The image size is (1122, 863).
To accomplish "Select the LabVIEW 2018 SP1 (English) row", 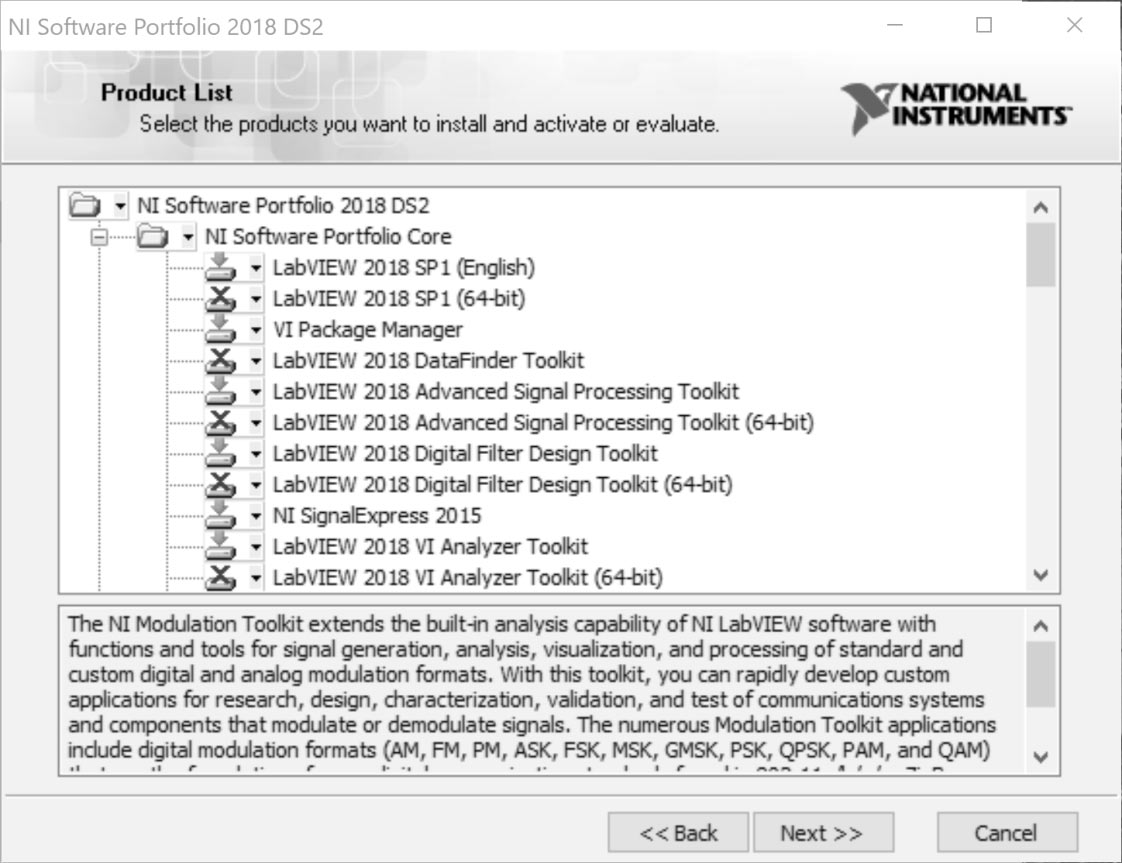I will click(x=404, y=268).
